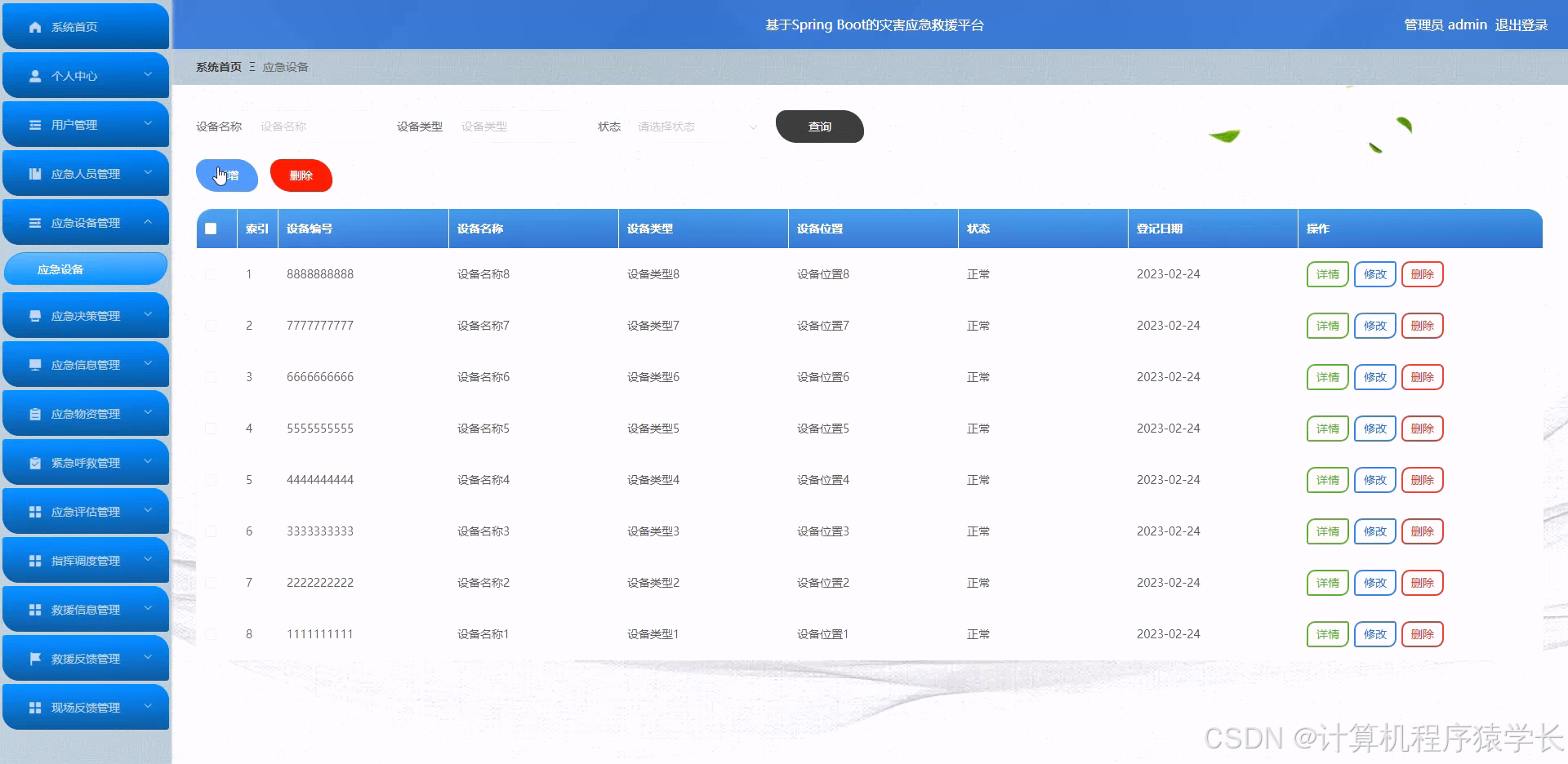Screen dimensions: 1568x764
Task: Expand the 紧急呼救管理 chevron
Action: pyautogui.click(x=148, y=461)
